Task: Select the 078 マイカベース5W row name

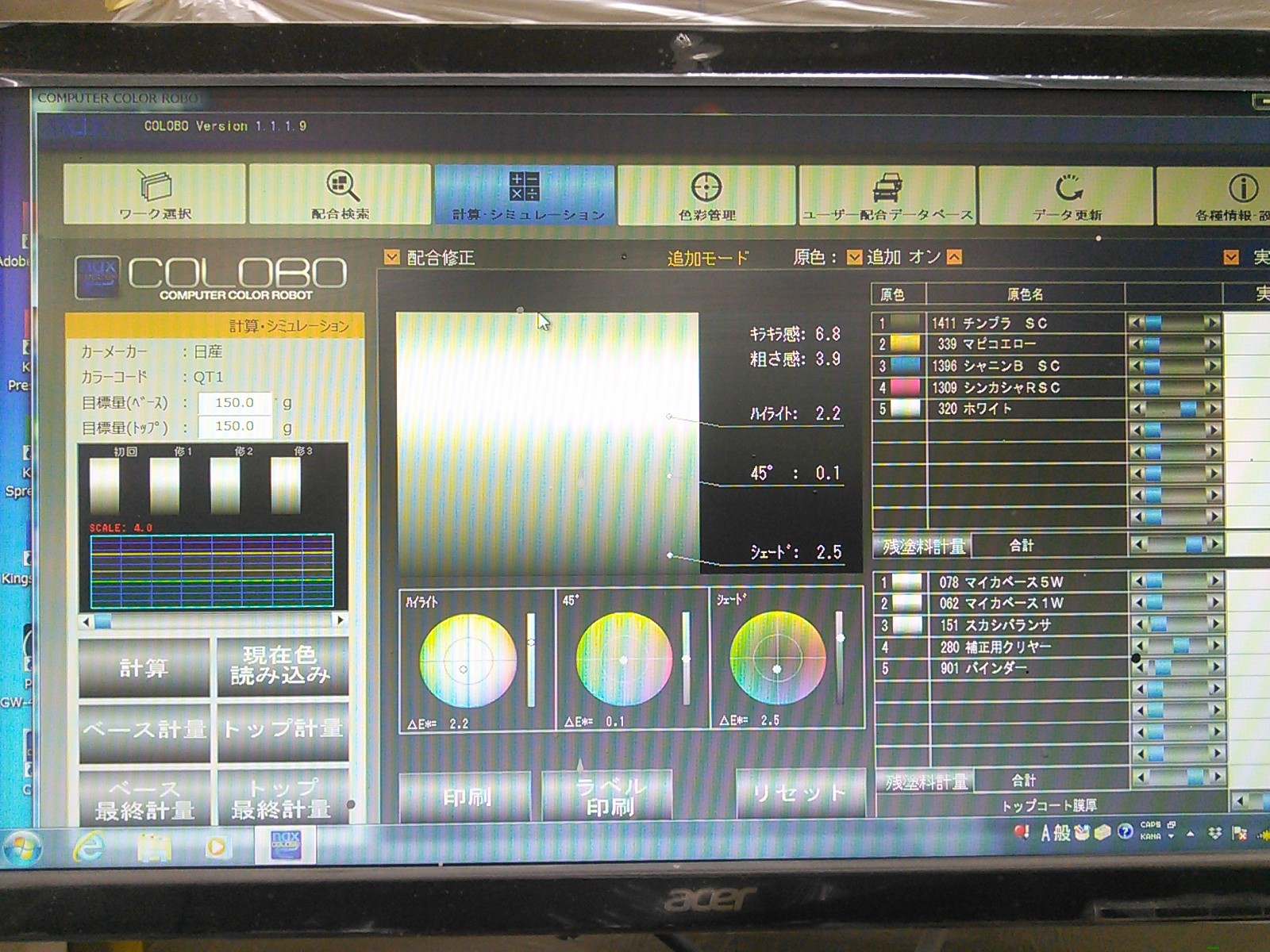Action: (x=1001, y=582)
